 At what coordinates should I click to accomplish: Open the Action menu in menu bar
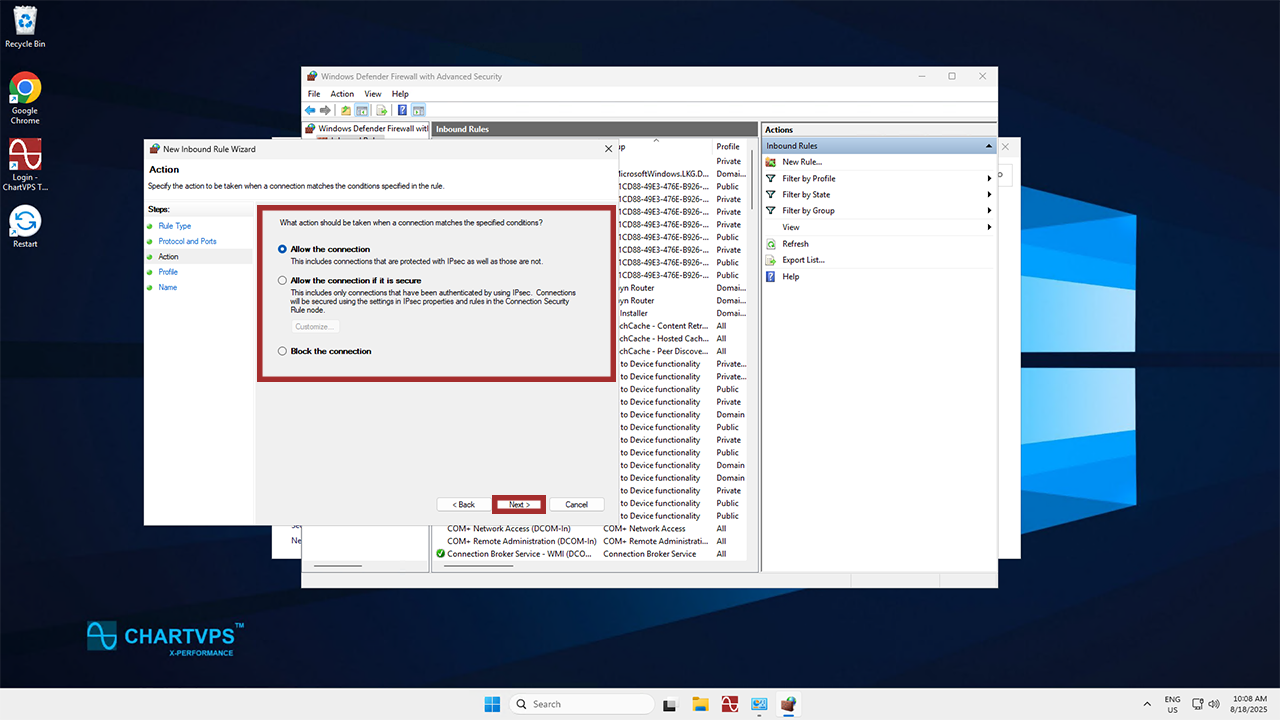(x=342, y=94)
